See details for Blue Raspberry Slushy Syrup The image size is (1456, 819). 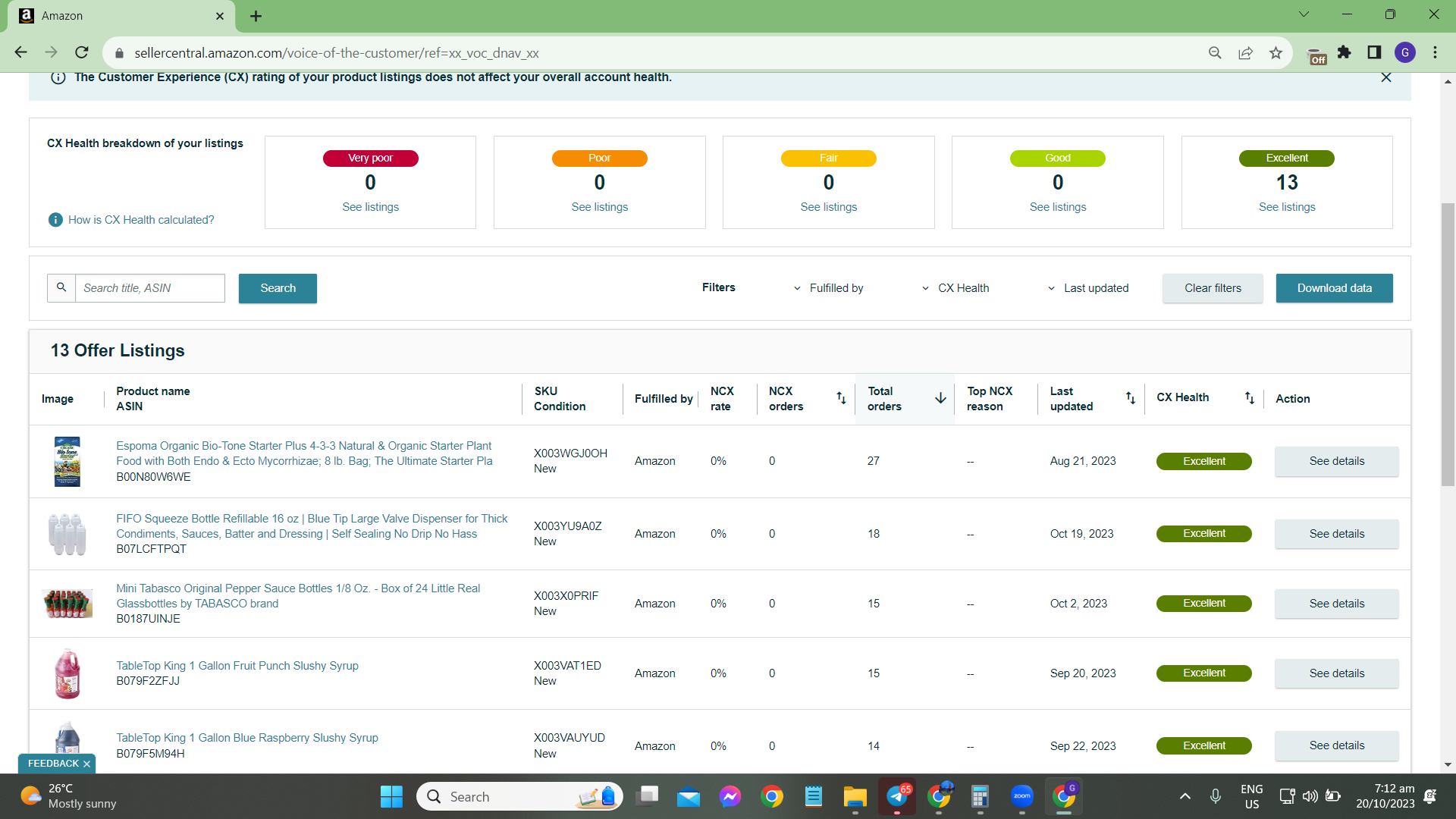tap(1336, 745)
